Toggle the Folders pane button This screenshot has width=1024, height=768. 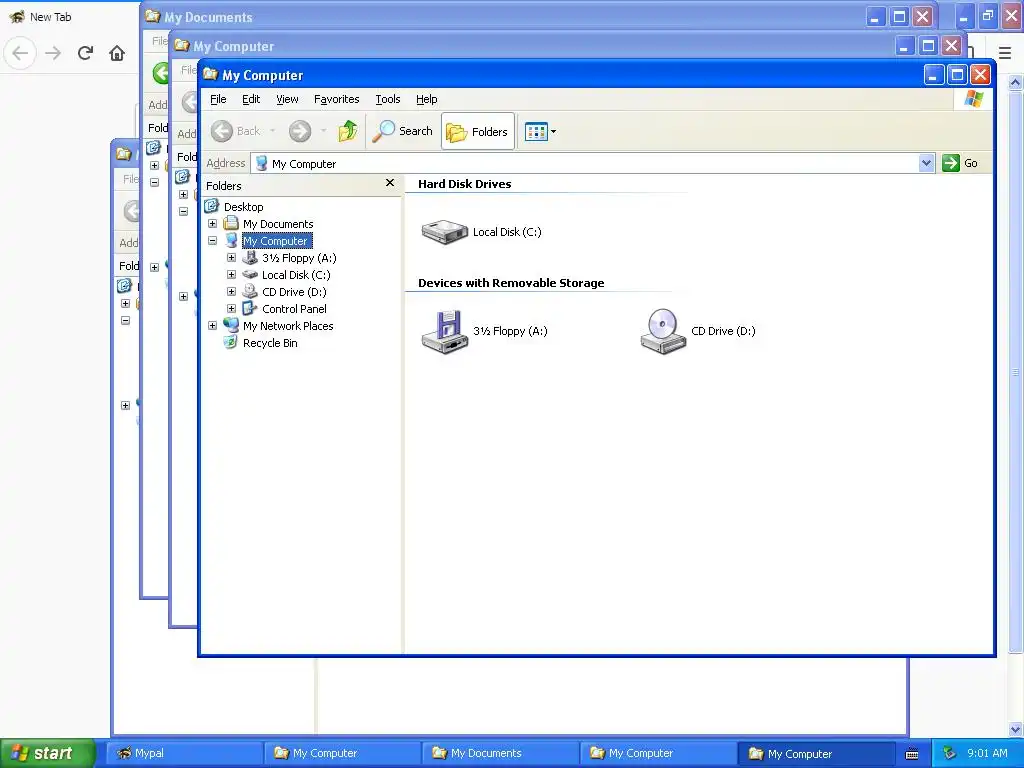coord(477,131)
